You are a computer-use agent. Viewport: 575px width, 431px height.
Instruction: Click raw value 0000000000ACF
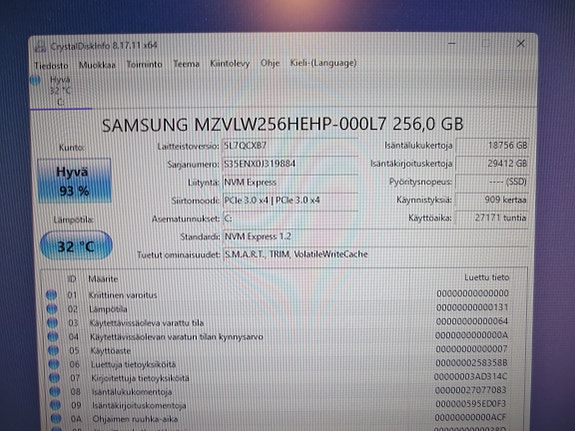pos(470,417)
